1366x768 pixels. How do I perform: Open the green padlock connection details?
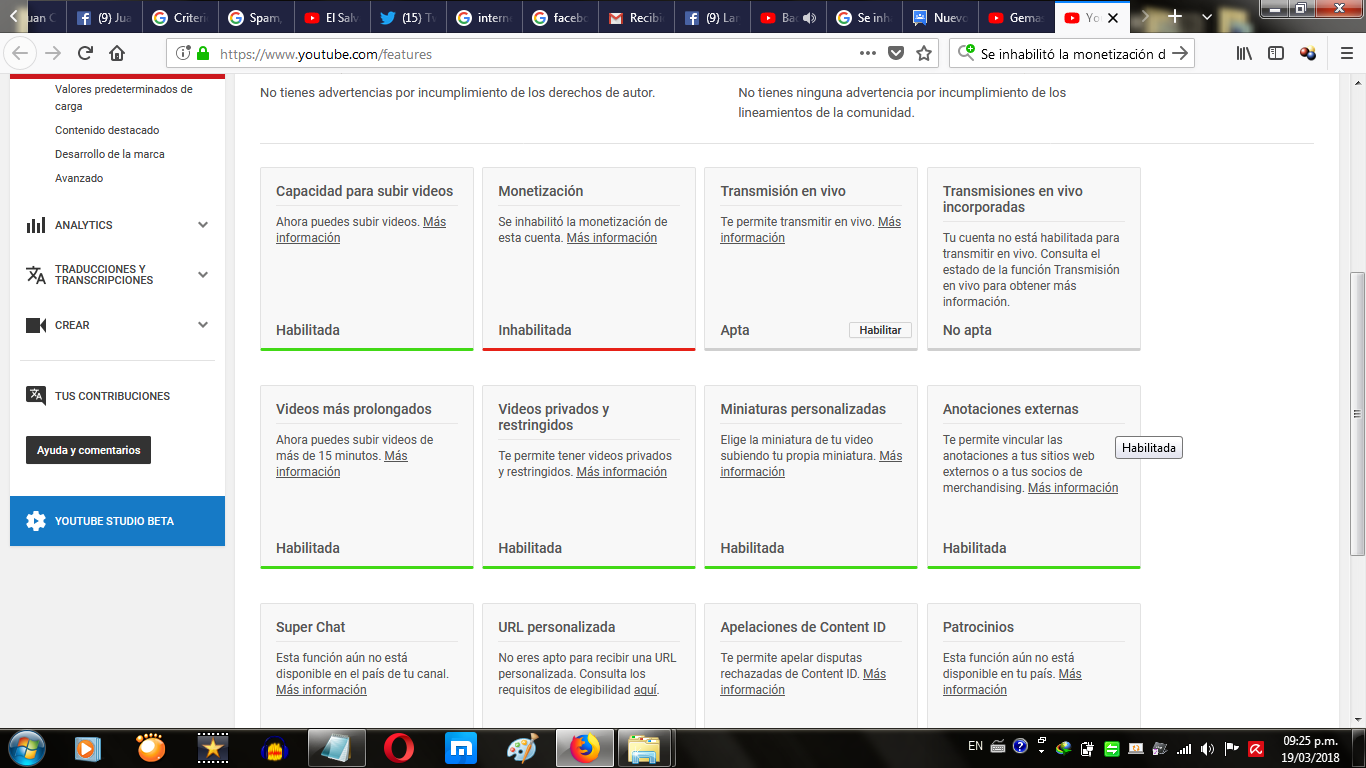coord(204,54)
